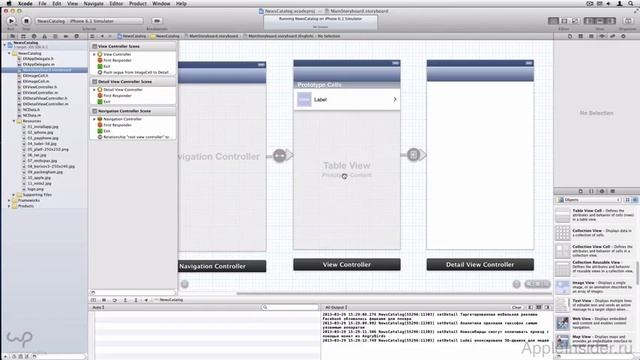Select the prototype cell Label row
Viewport: 640px width, 360px height.
coord(347,100)
